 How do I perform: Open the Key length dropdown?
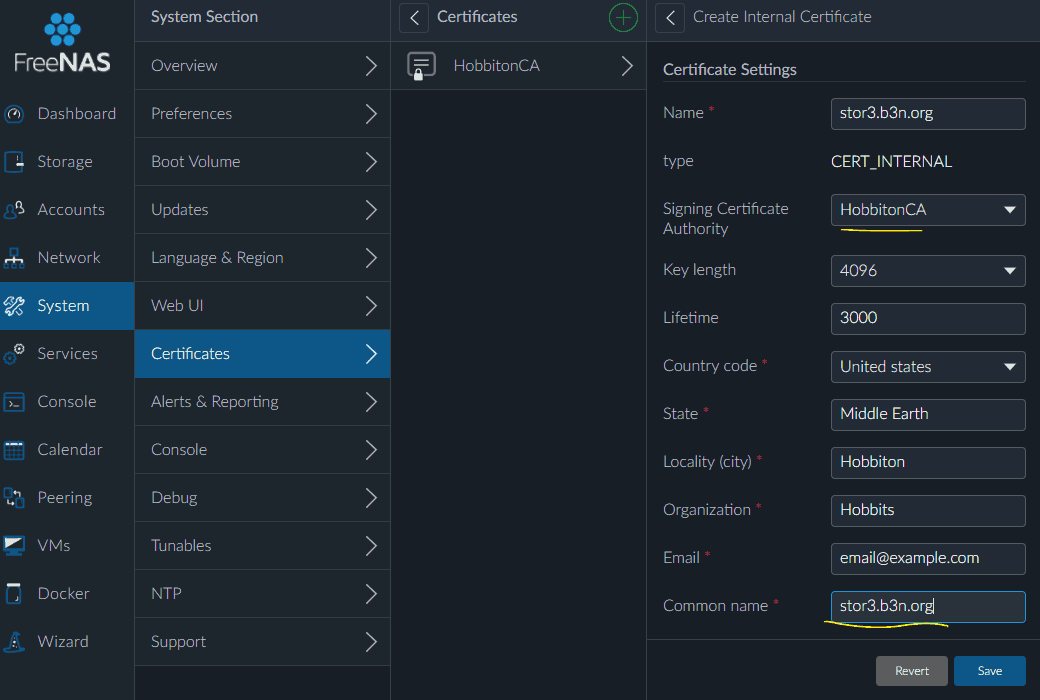pos(928,271)
